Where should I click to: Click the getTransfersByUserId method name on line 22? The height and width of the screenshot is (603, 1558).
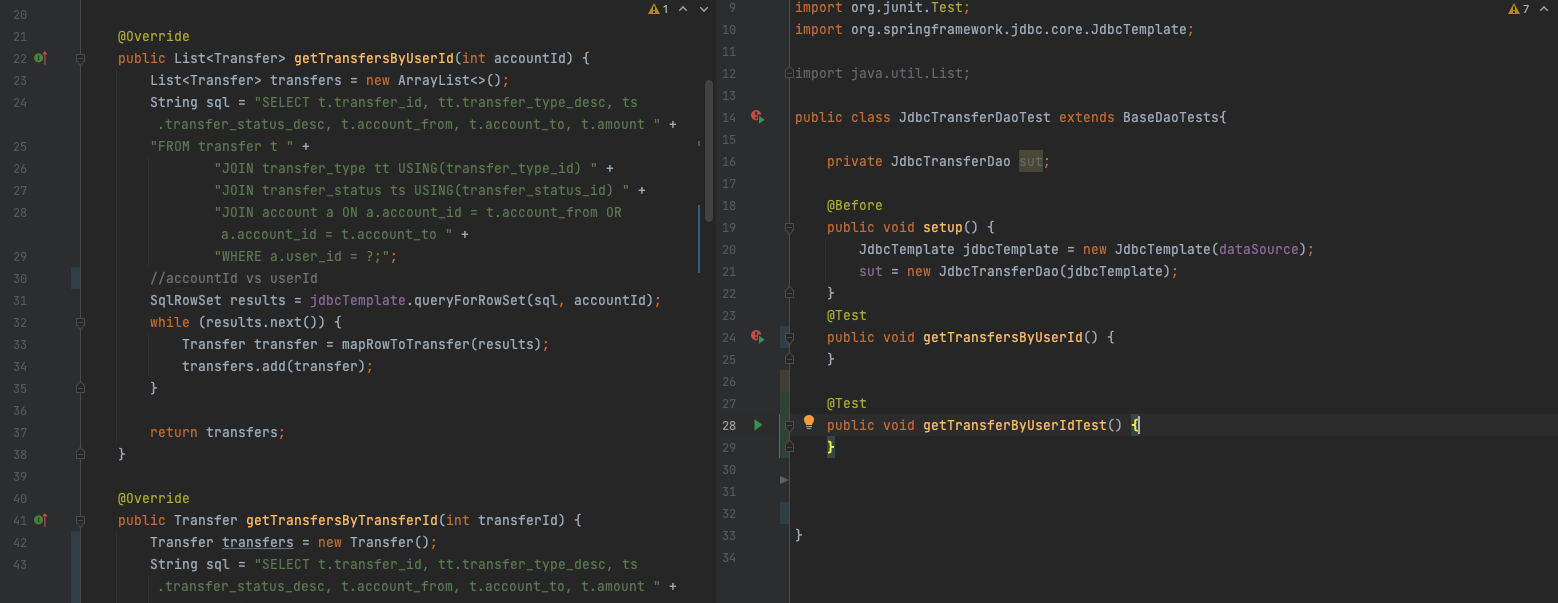coord(374,58)
